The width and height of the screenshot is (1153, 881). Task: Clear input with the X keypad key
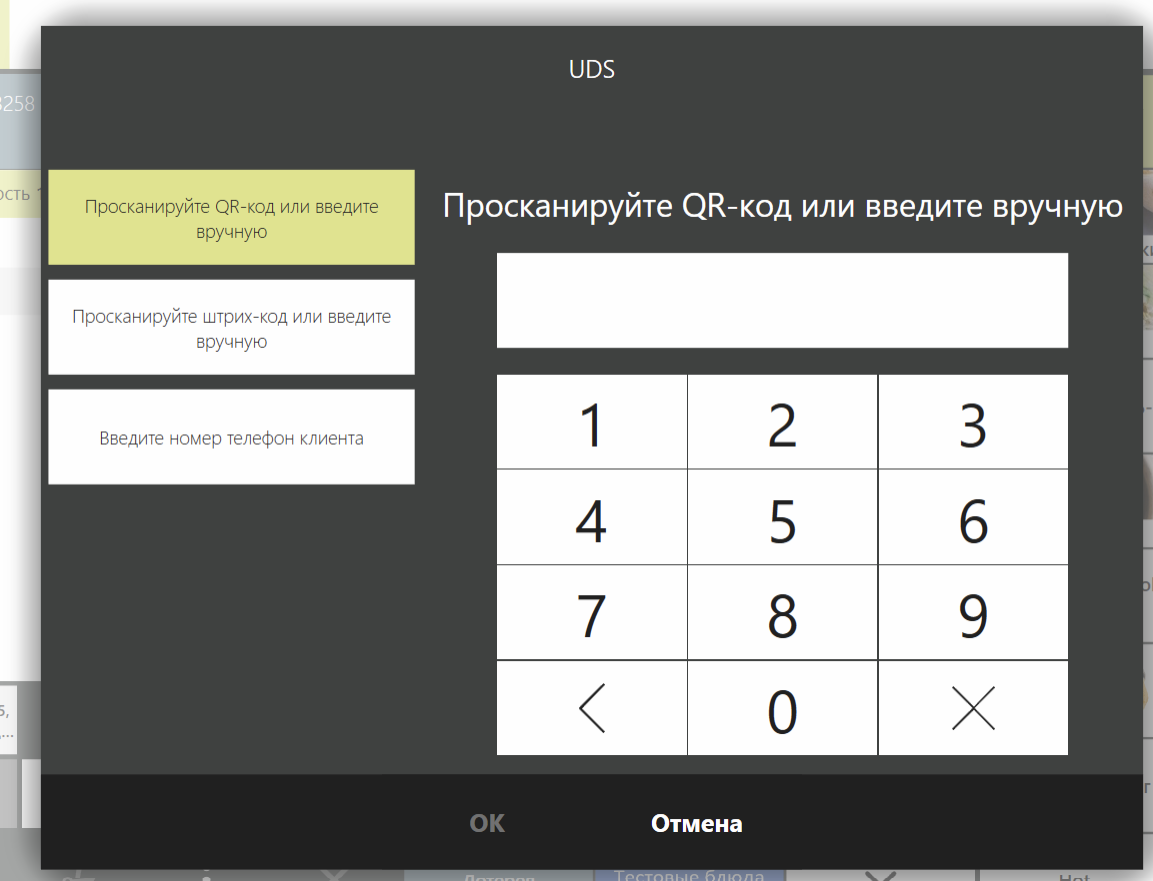[973, 708]
